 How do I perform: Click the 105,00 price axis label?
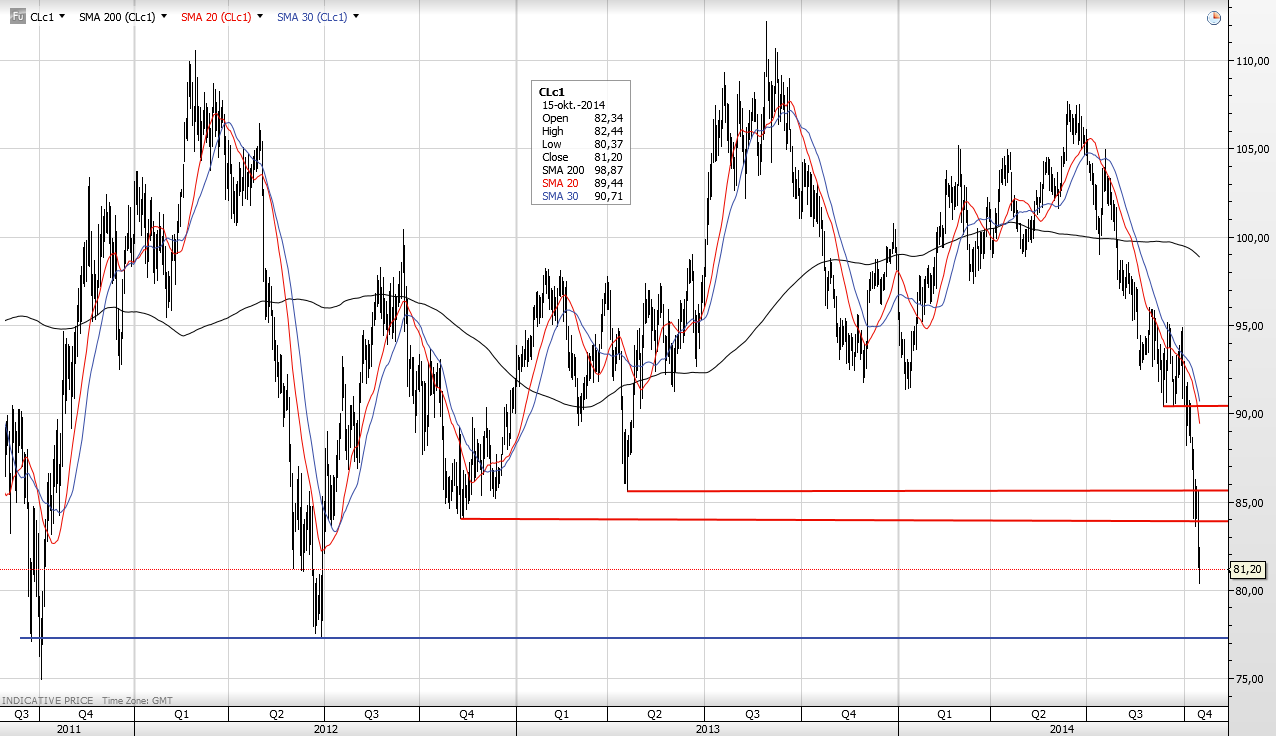(x=1252, y=149)
